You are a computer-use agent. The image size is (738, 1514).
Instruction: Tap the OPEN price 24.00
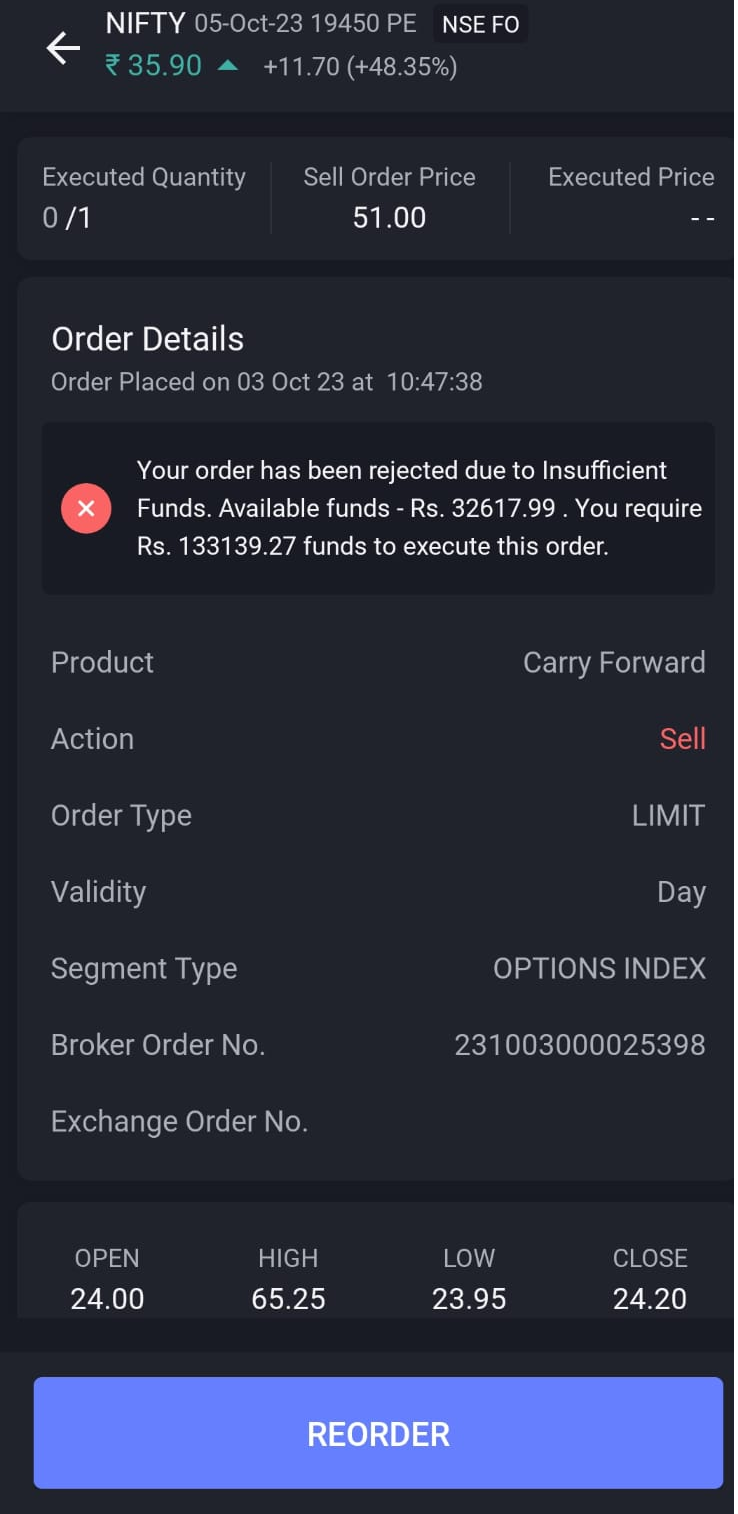click(107, 1298)
